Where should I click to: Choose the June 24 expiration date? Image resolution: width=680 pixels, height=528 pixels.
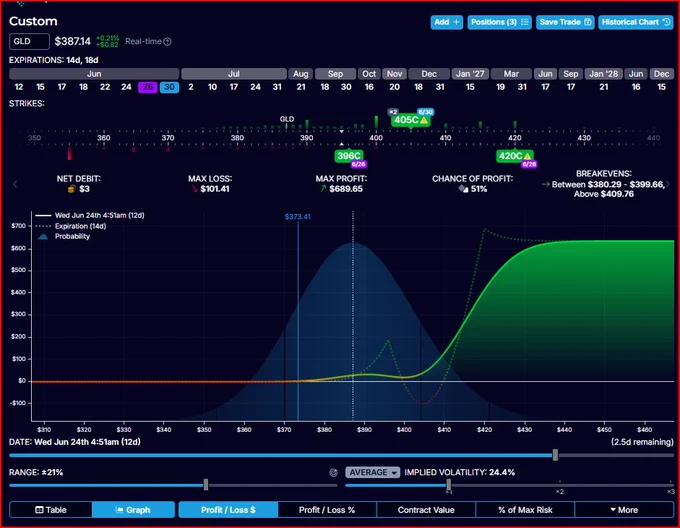point(126,87)
